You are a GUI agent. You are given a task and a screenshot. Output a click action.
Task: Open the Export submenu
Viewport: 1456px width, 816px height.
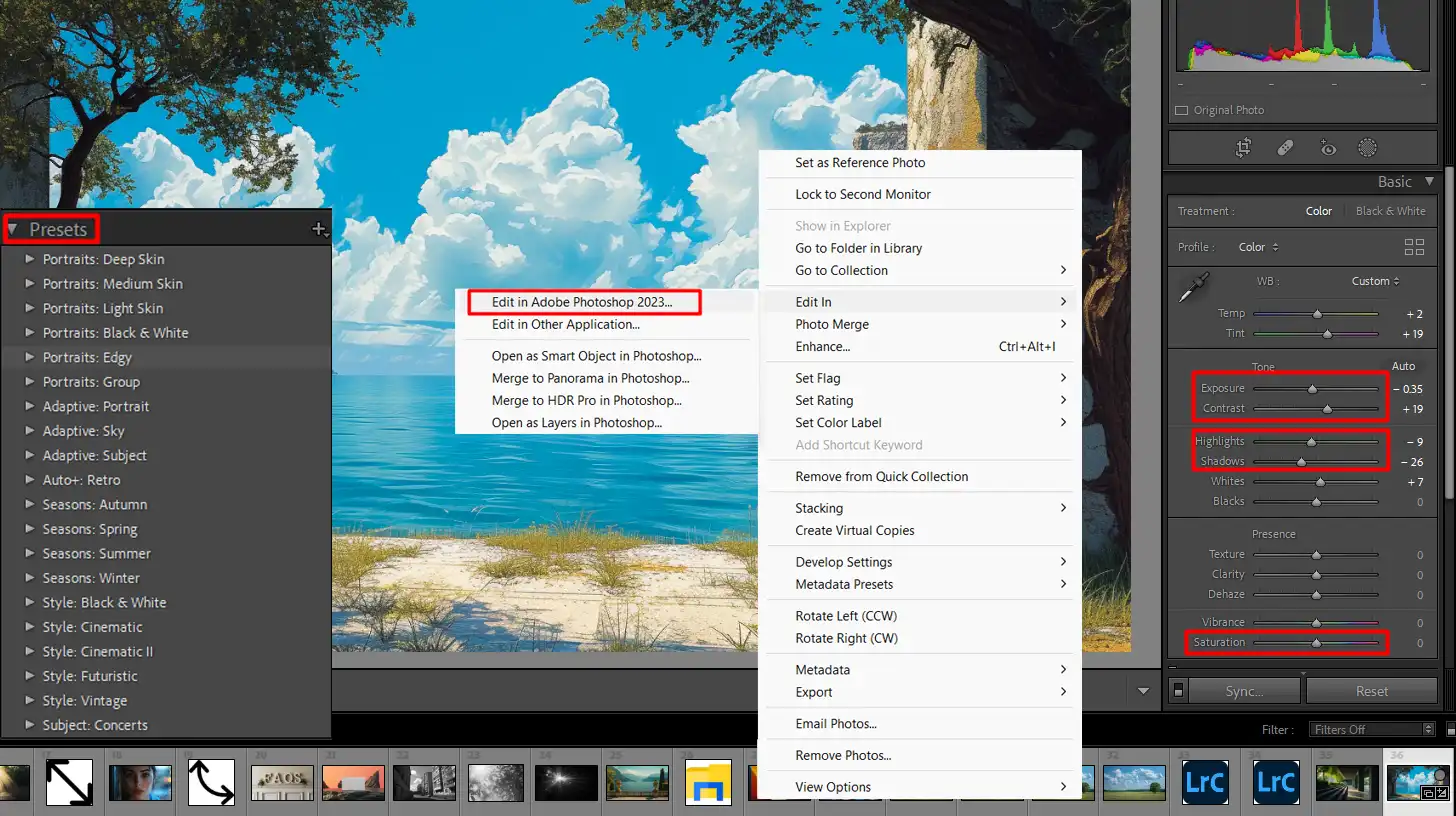(920, 692)
